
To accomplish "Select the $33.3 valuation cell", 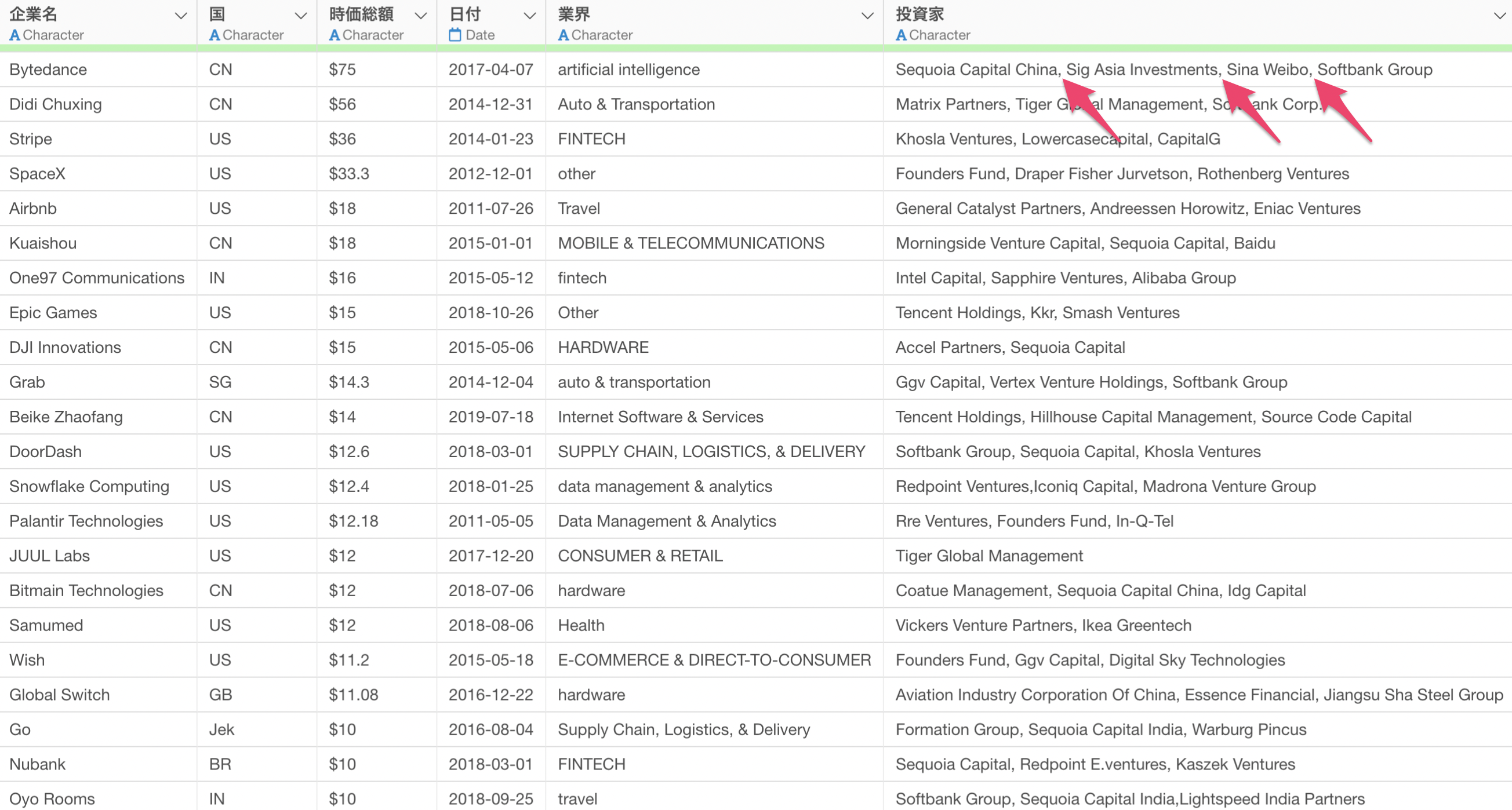I will [x=377, y=174].
